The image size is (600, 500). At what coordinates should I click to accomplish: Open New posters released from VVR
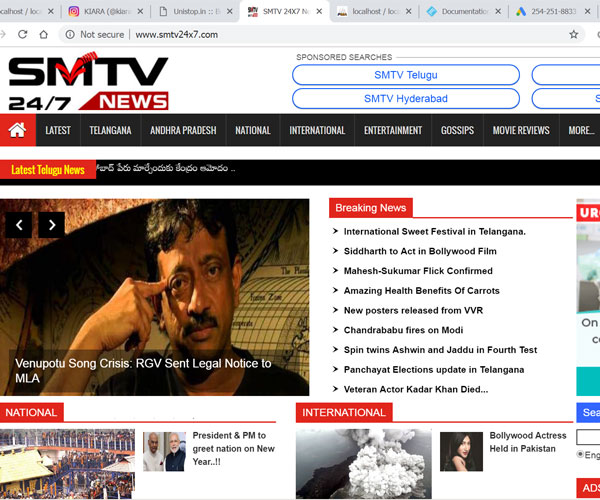tap(413, 310)
